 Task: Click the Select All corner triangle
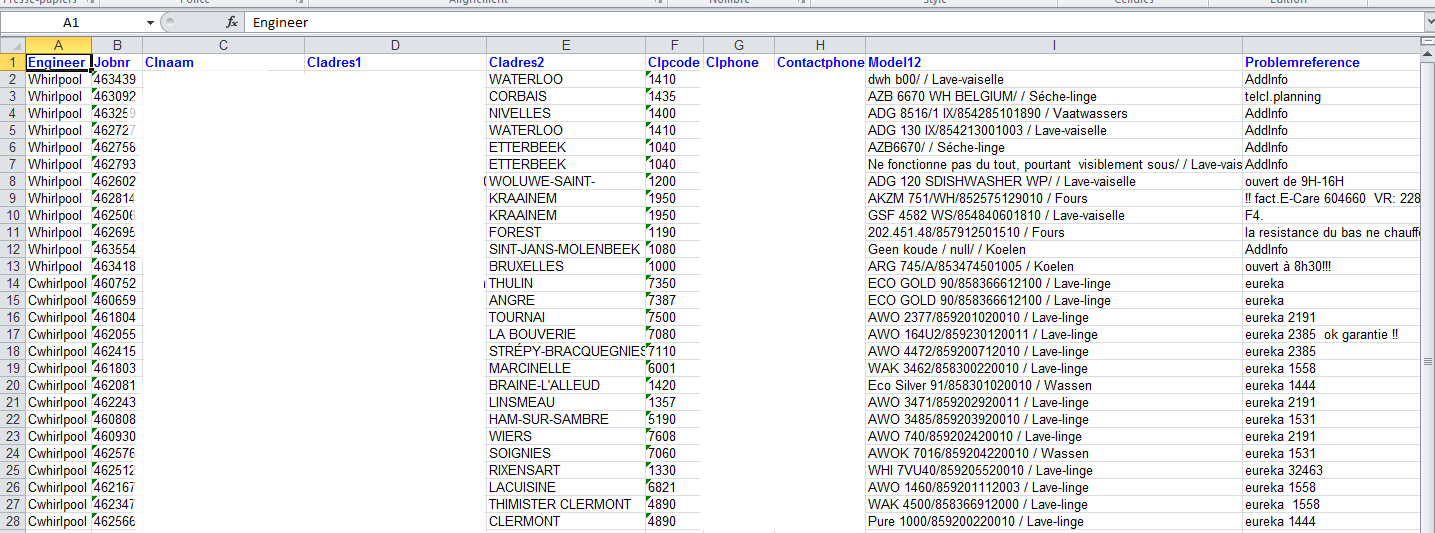point(12,45)
